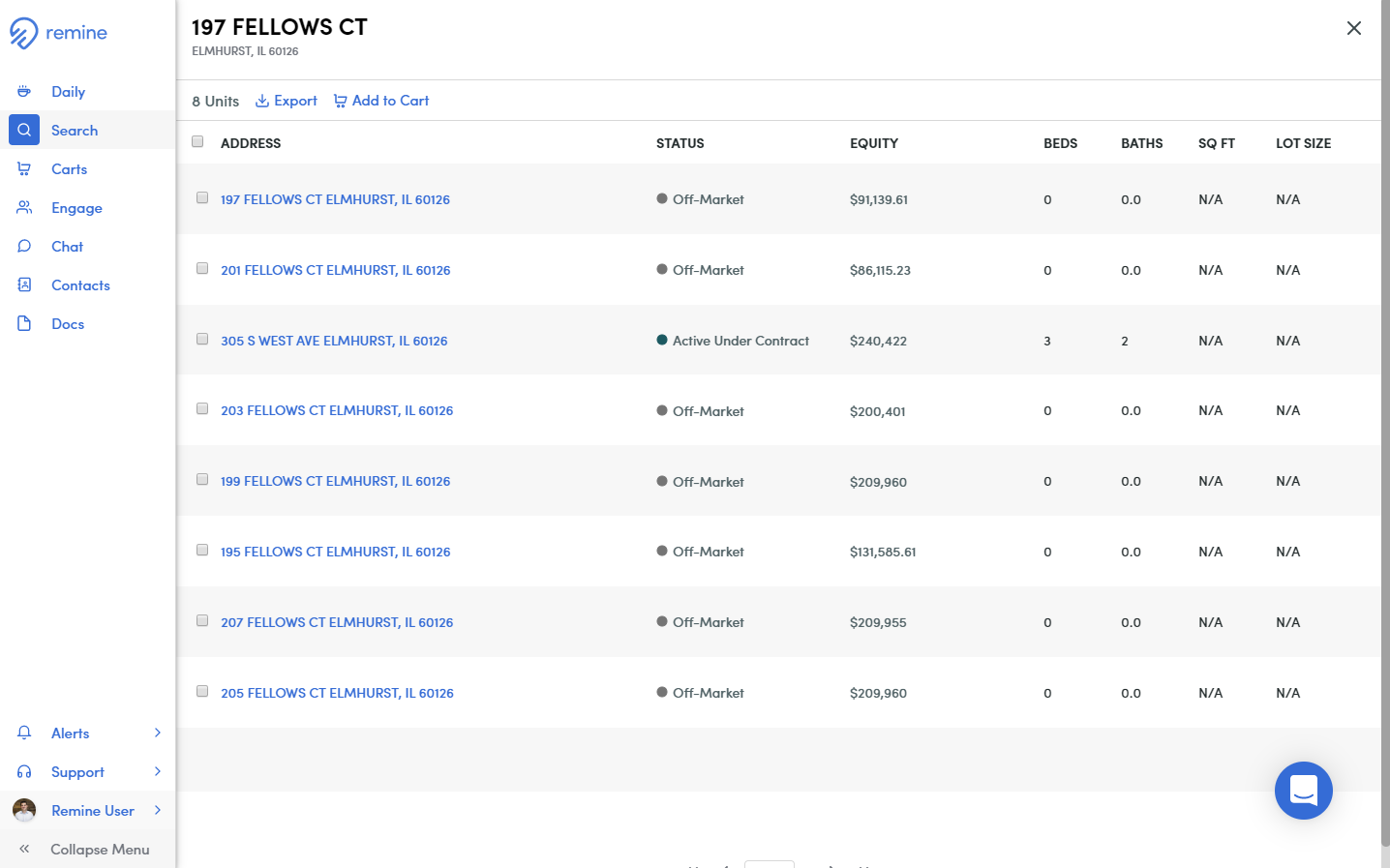Click Collapse Menu label
Viewport: 1390px width, 868px height.
pyautogui.click(x=100, y=850)
